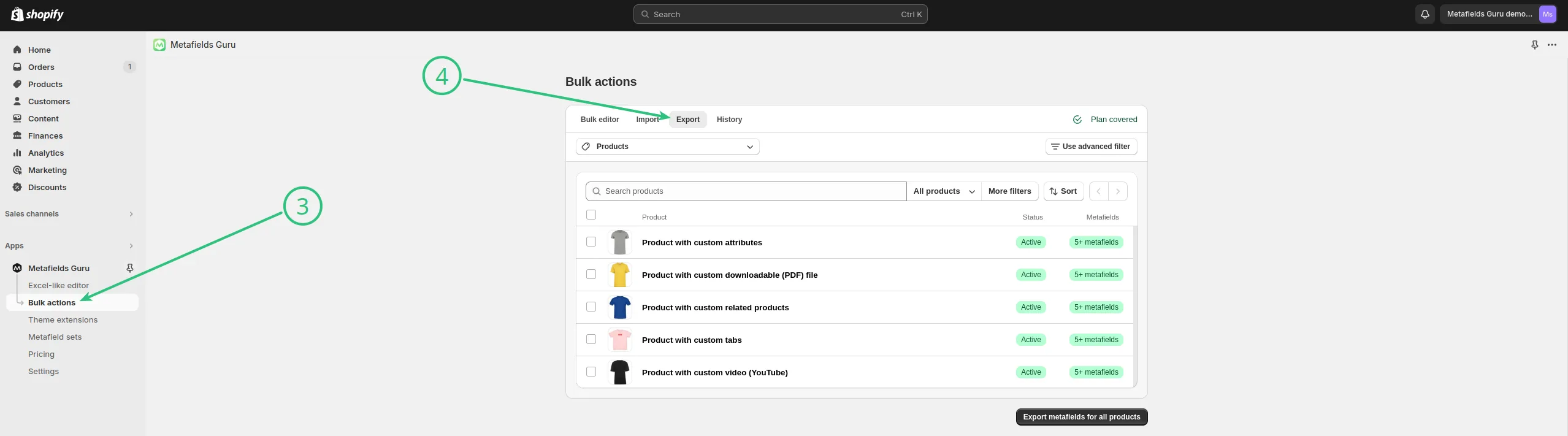Switch to the Bulk editor tab
The width and height of the screenshot is (1568, 436).
[x=600, y=120]
